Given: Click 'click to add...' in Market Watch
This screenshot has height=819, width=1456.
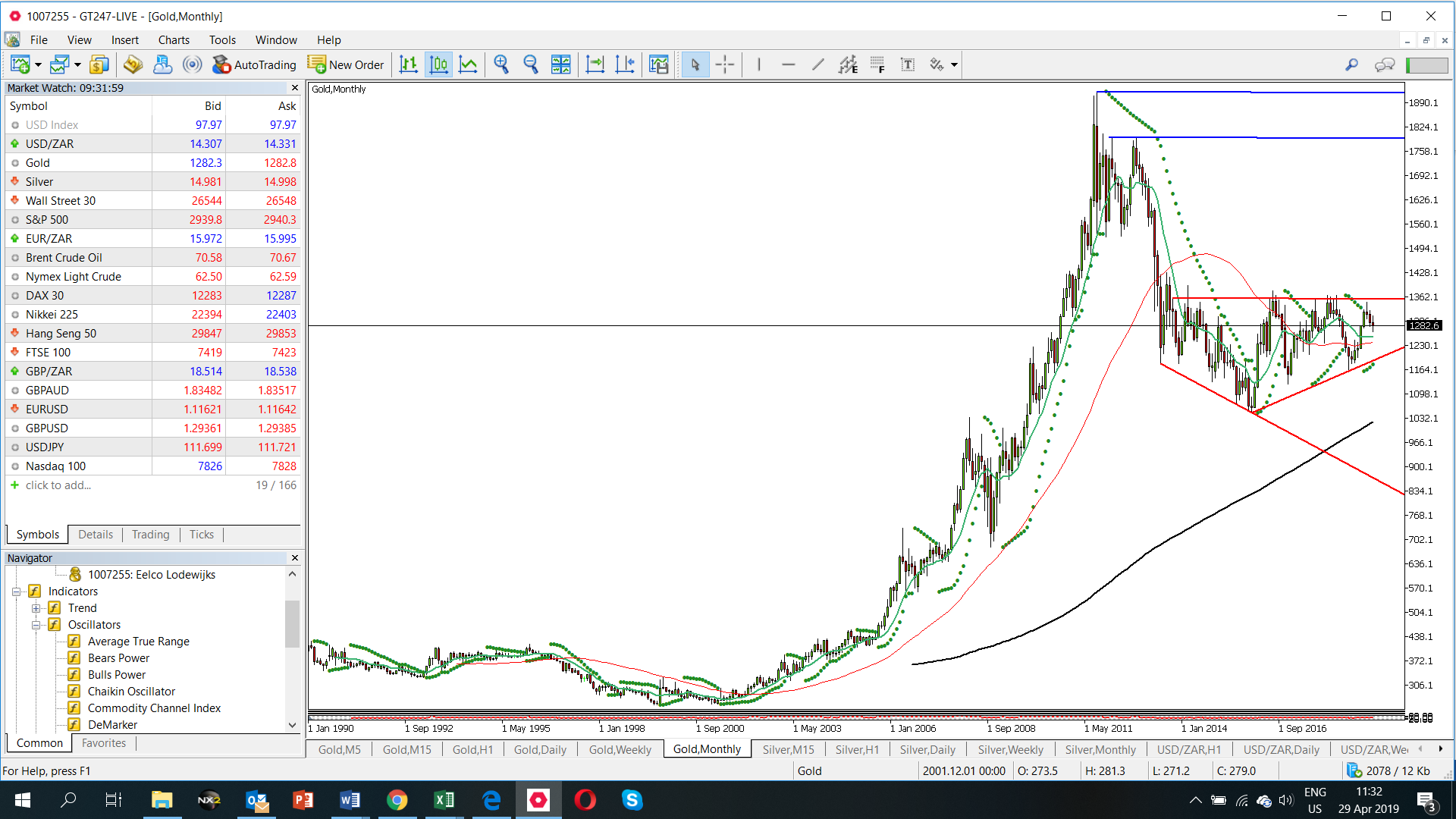Looking at the screenshot, I should click(x=58, y=485).
